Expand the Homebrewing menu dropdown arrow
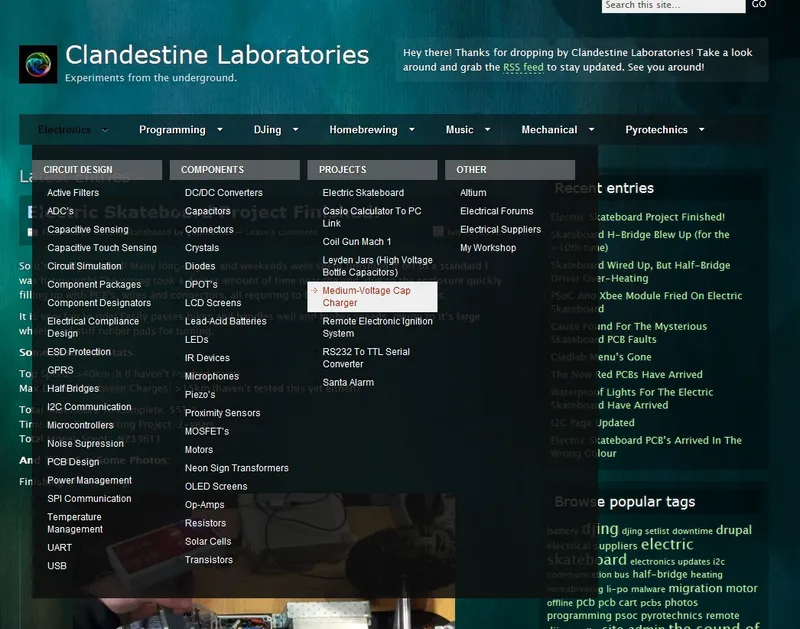800x629 pixels. [410, 130]
